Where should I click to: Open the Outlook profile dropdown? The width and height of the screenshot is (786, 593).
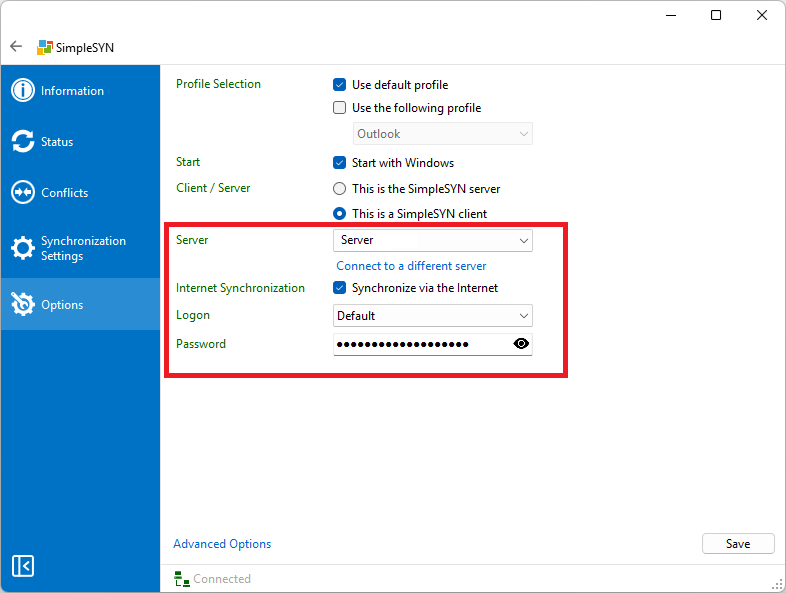(x=443, y=134)
